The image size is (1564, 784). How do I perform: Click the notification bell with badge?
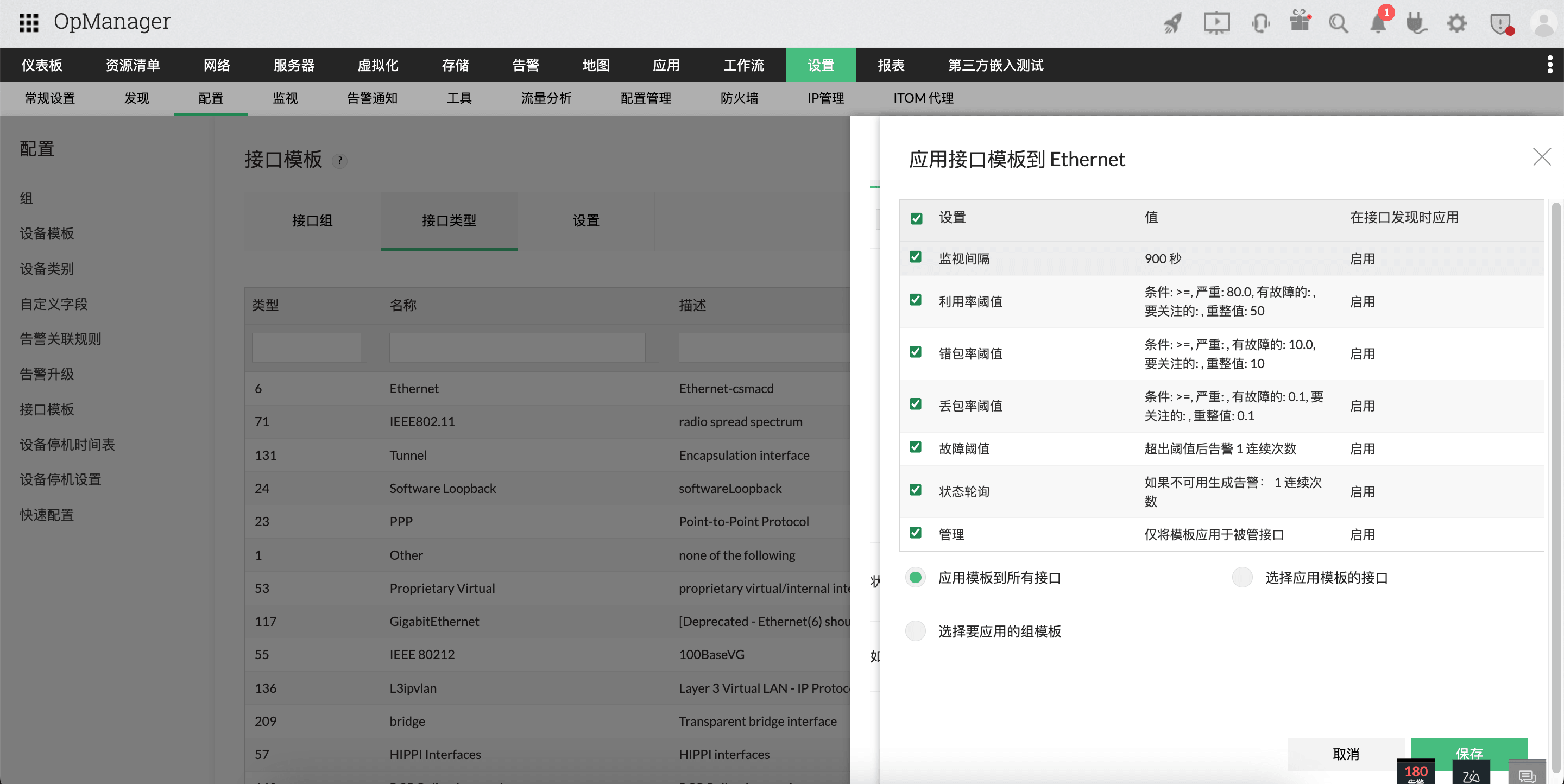1378,23
